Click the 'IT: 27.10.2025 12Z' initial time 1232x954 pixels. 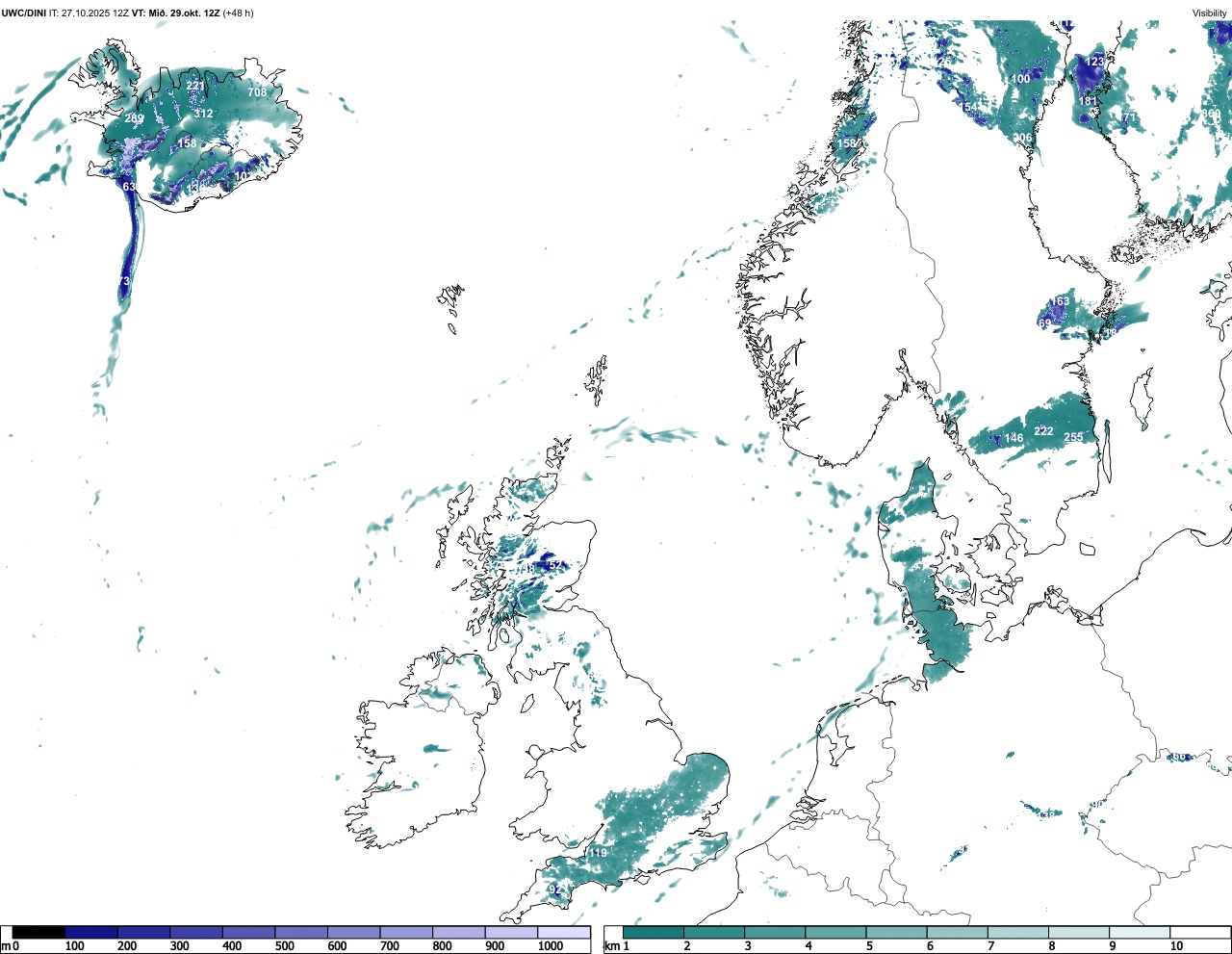click(x=88, y=13)
